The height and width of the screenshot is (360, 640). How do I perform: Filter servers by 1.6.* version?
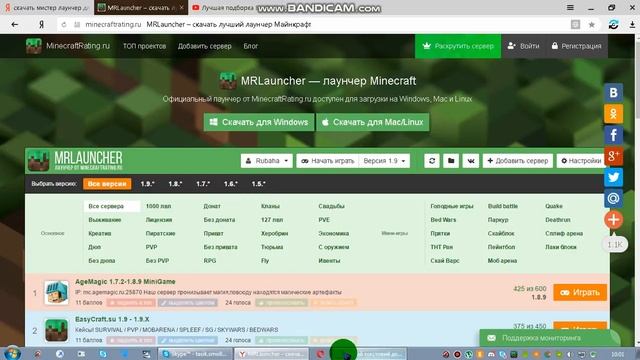(x=231, y=184)
